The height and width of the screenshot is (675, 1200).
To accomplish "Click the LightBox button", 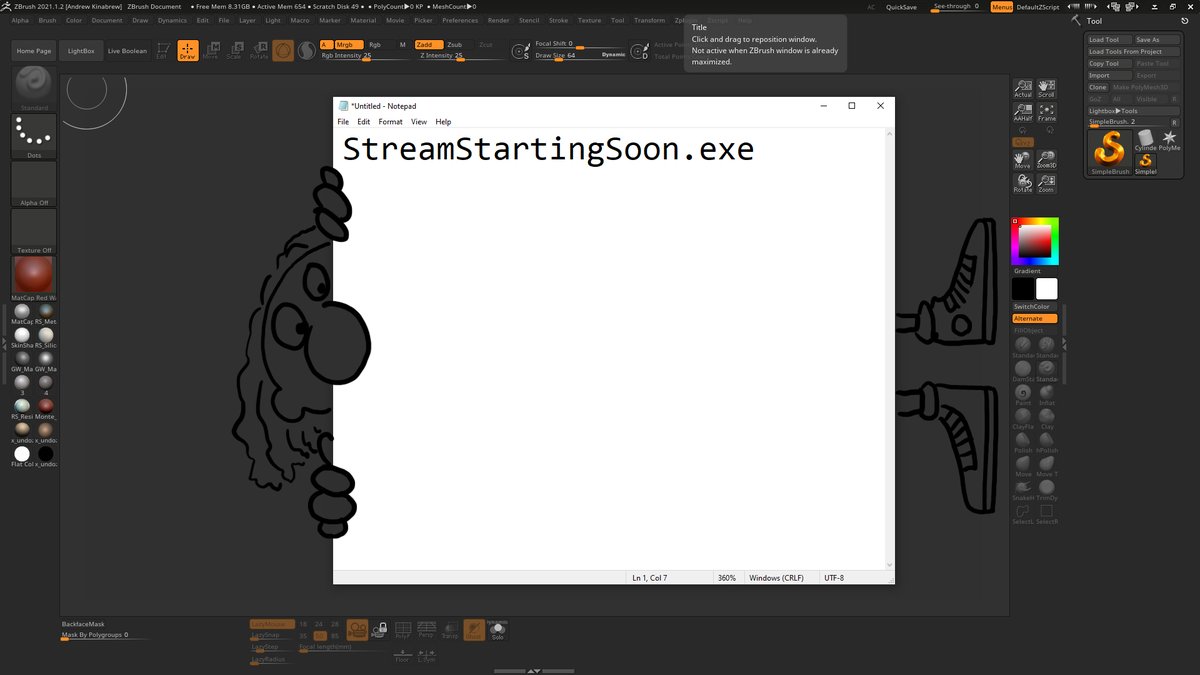I will click(x=80, y=51).
